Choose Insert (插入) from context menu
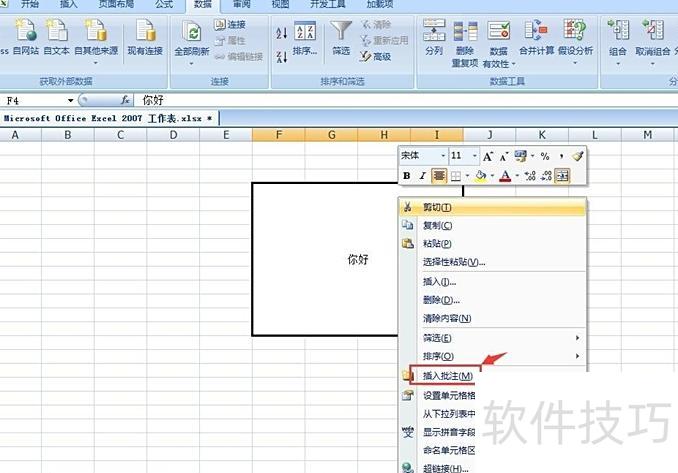 493,282
